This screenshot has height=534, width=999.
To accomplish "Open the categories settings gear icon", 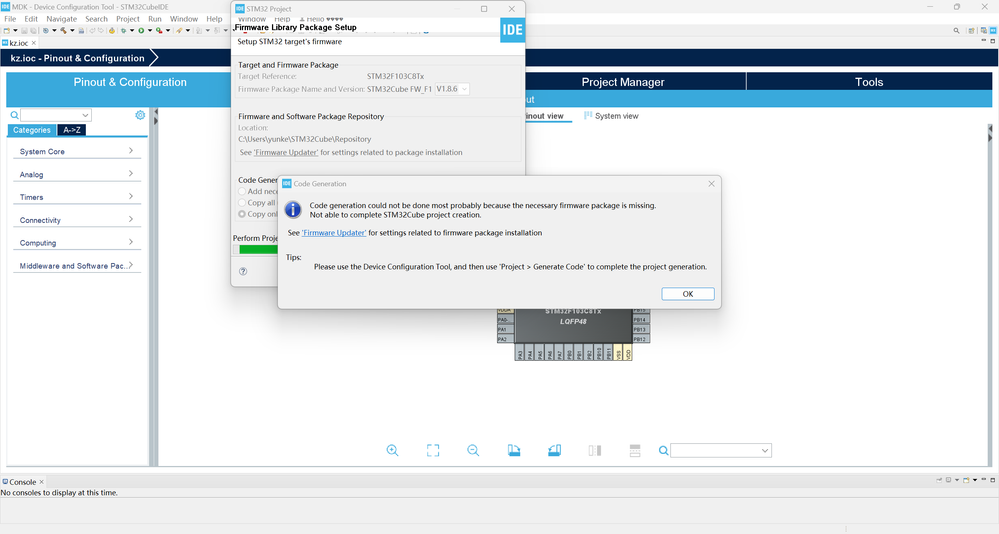I will click(140, 115).
